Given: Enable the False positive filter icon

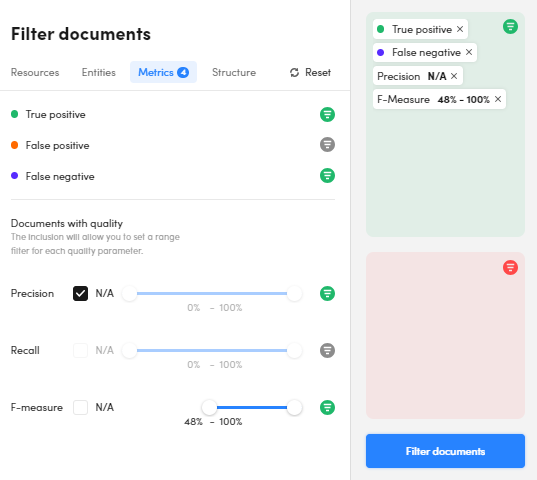Looking at the screenshot, I should [327, 145].
